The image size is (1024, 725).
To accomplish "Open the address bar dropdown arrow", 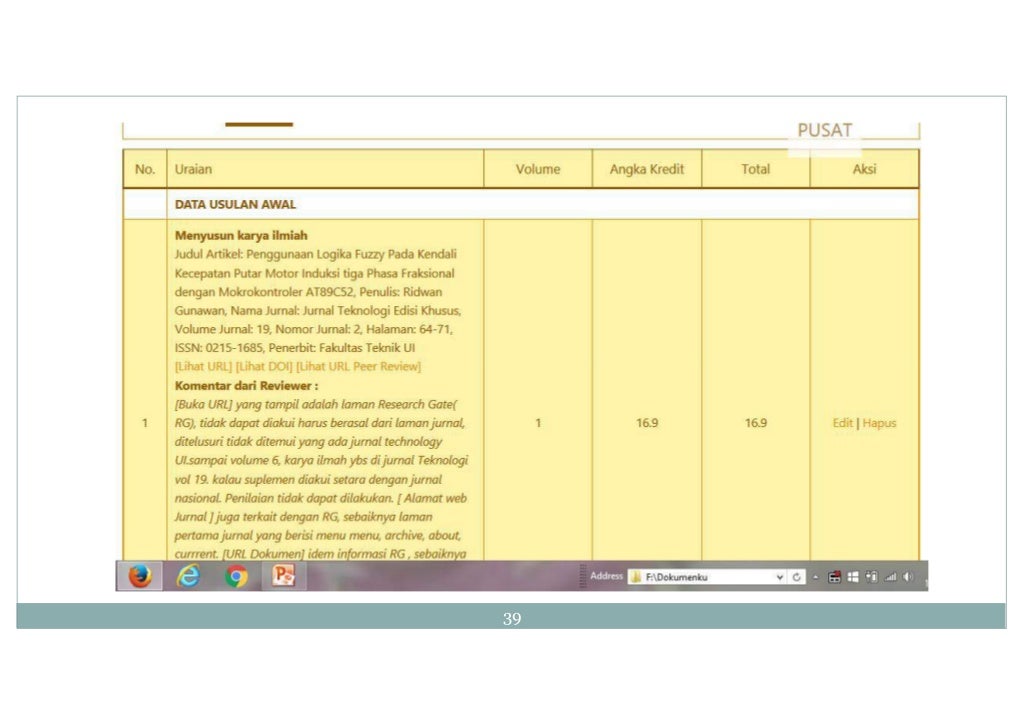I will tap(780, 577).
